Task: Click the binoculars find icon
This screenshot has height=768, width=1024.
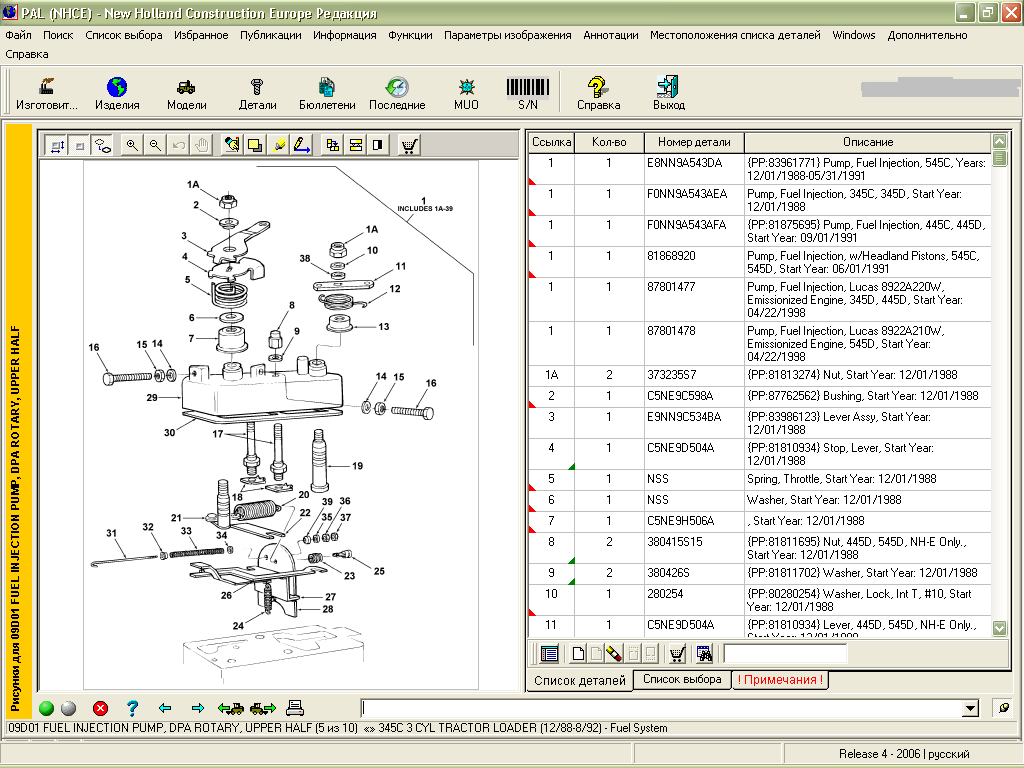Action: coord(703,653)
